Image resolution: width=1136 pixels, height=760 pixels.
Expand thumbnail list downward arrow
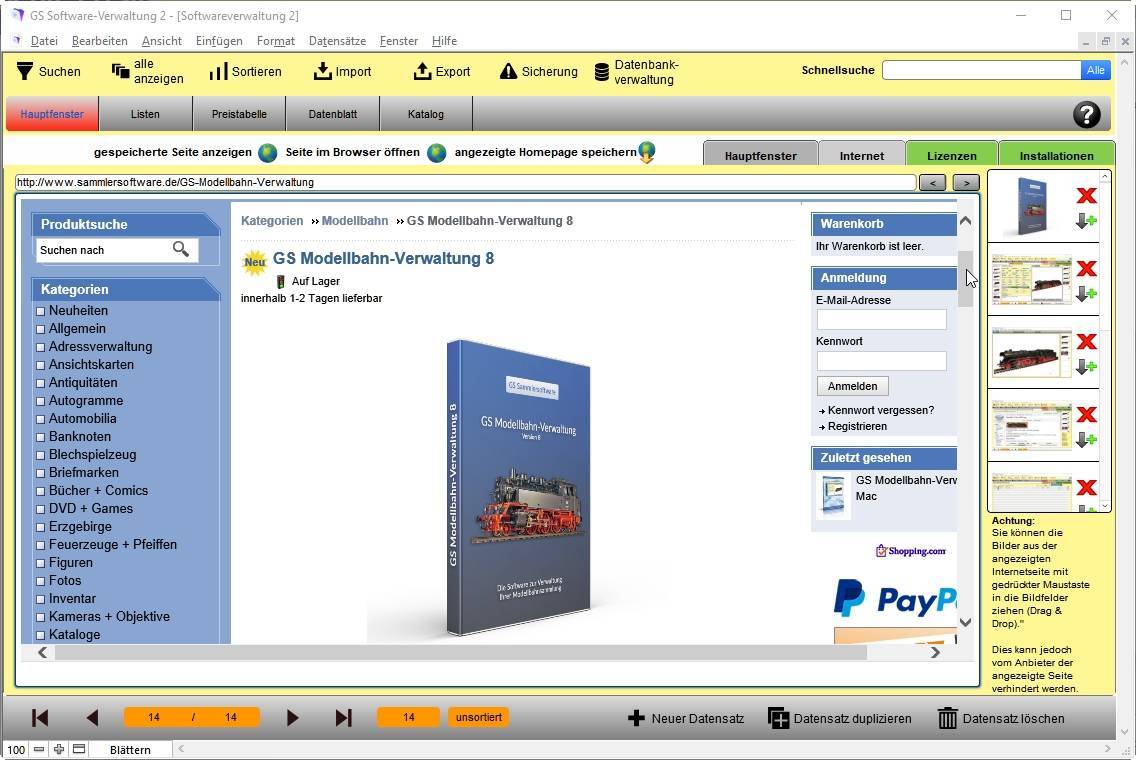[x=1105, y=506]
